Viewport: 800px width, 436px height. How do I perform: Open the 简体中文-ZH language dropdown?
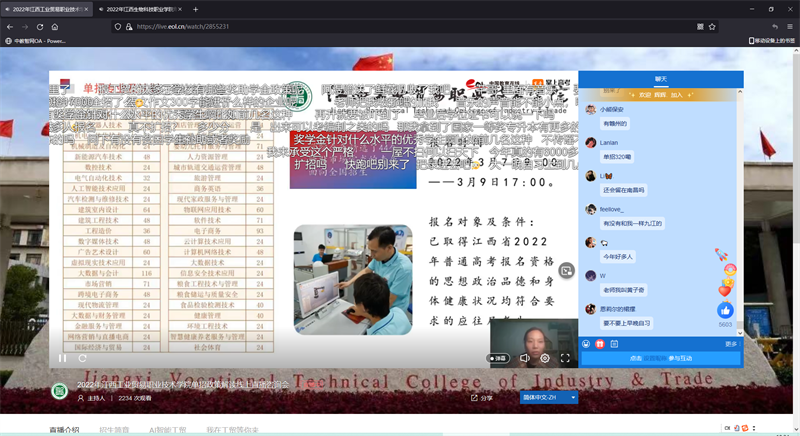(549, 397)
